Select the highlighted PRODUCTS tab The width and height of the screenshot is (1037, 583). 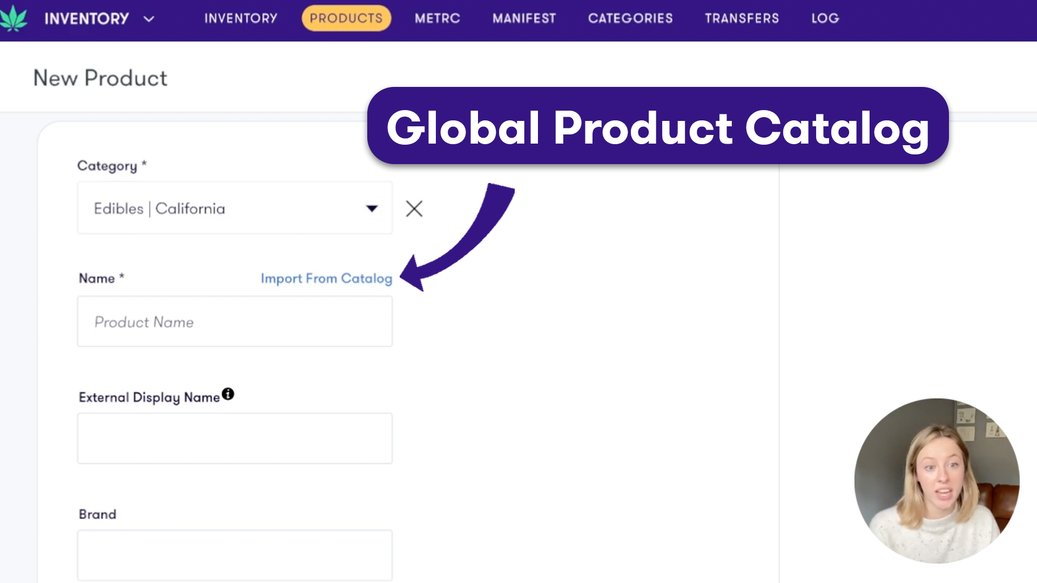click(x=346, y=18)
